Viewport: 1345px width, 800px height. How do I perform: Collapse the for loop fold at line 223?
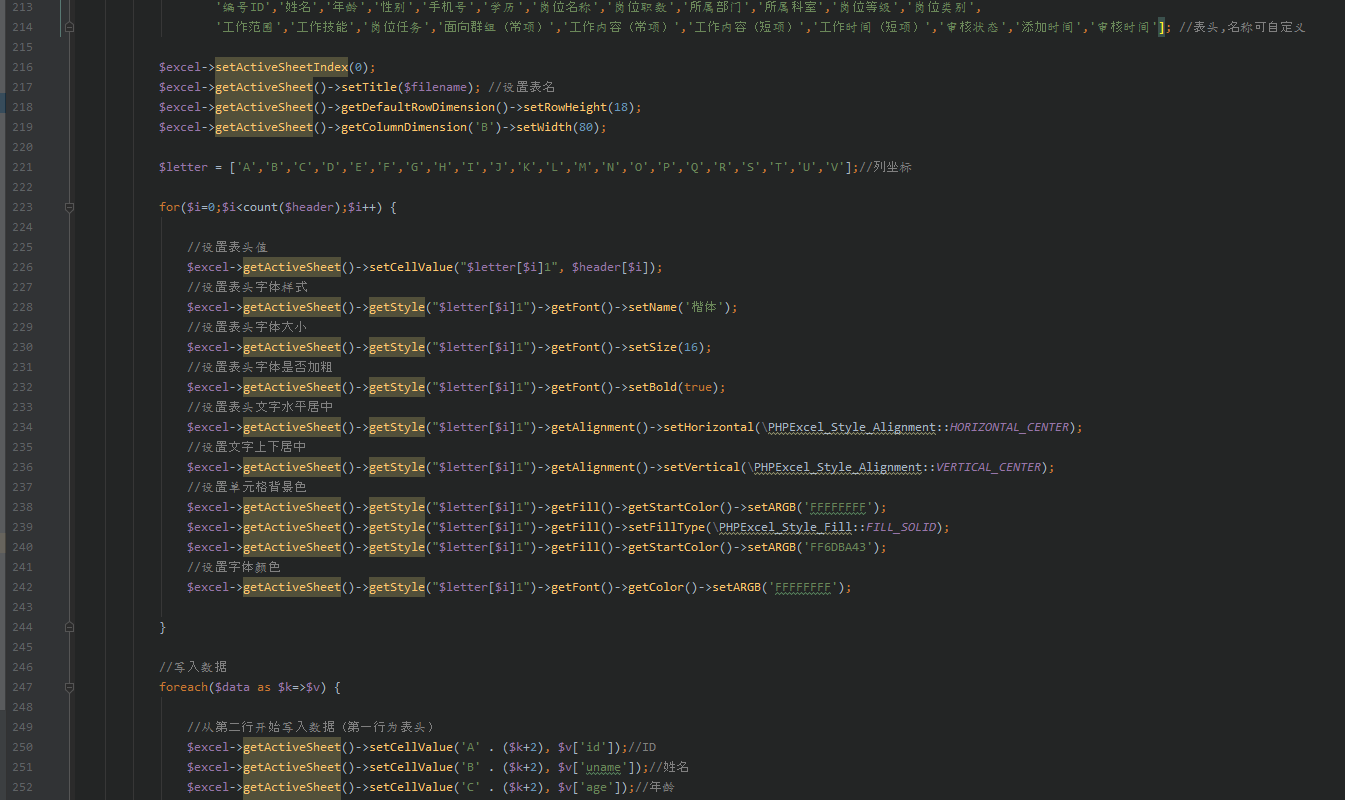(x=70, y=207)
